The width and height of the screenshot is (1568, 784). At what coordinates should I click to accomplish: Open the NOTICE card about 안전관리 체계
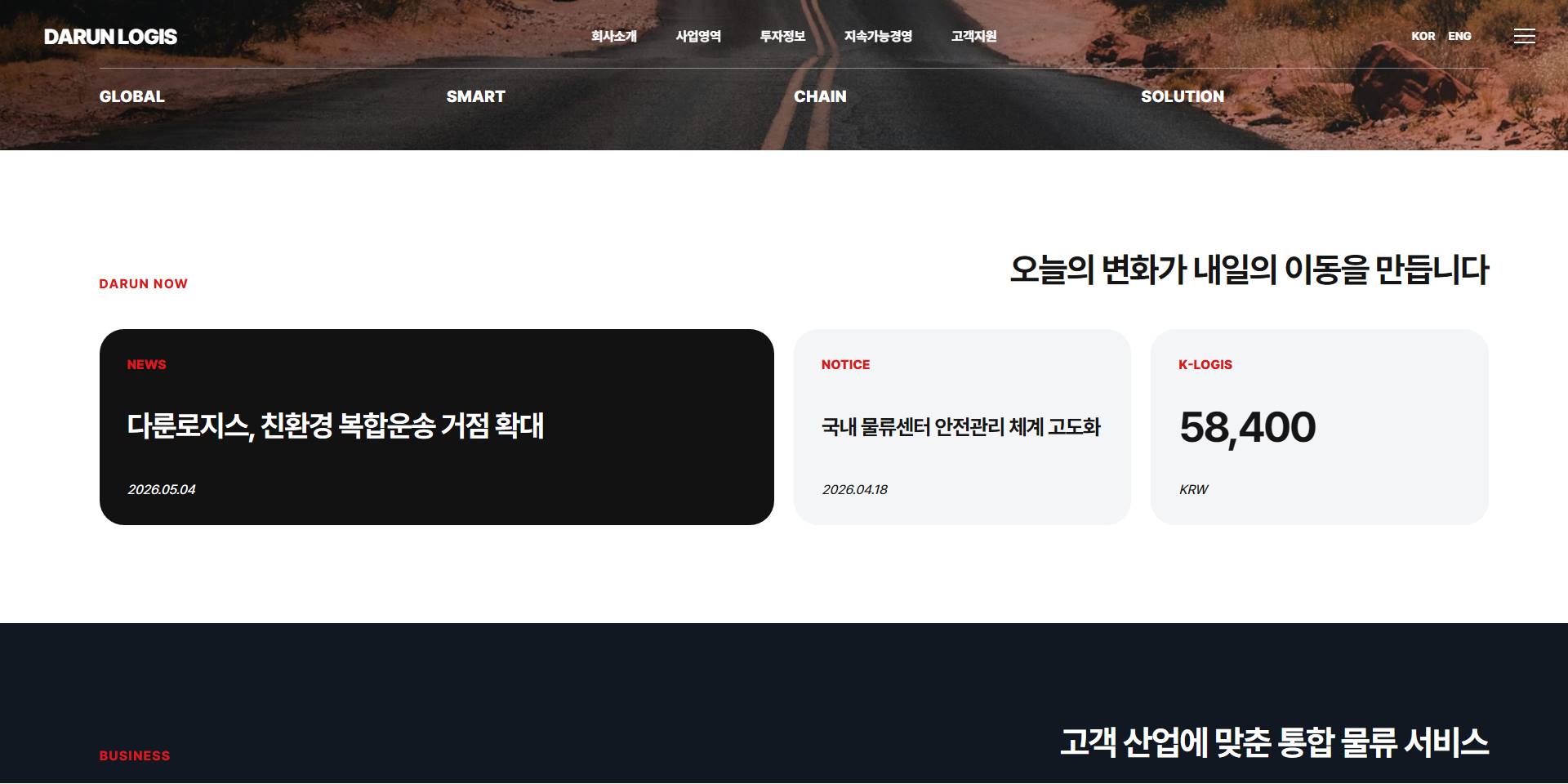point(962,427)
